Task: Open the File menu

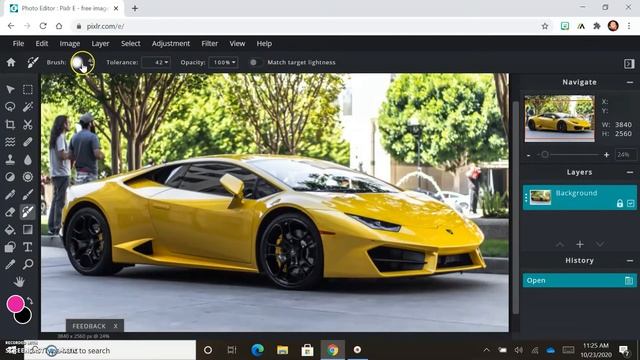Action: 18,44
